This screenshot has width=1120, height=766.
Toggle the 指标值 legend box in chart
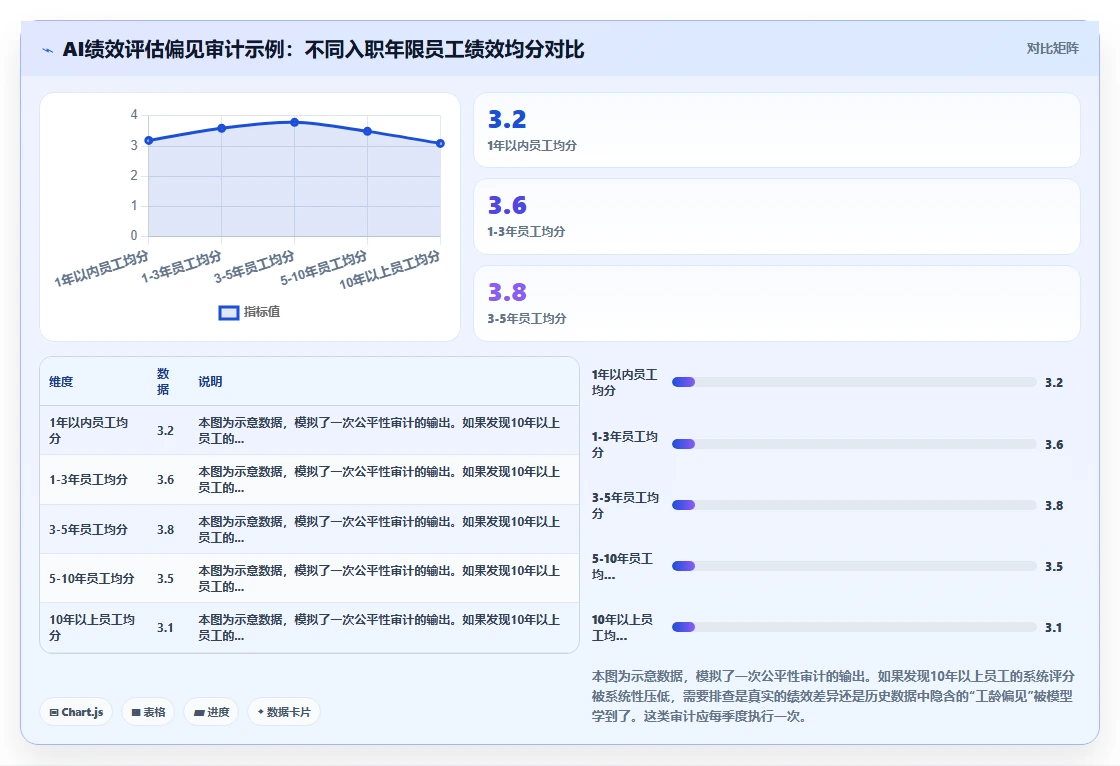coord(229,312)
